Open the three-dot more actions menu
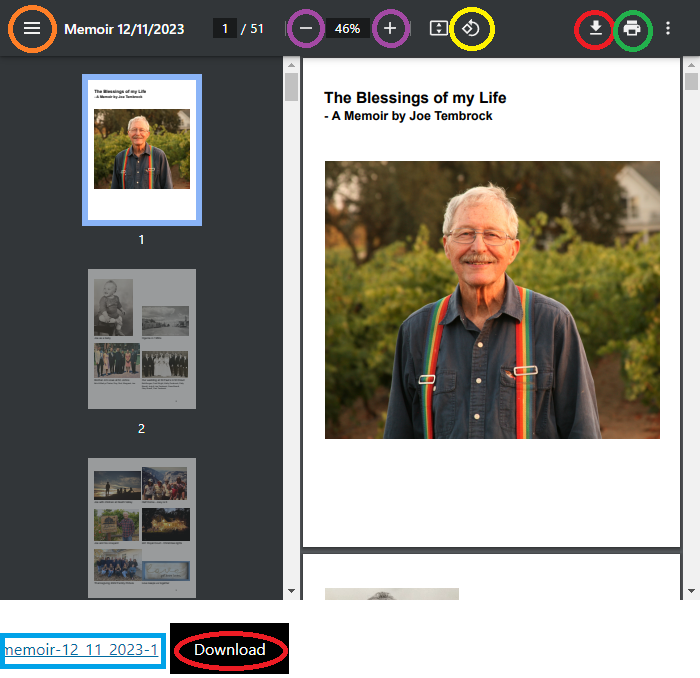Viewport: 700px width, 678px height. [x=668, y=28]
